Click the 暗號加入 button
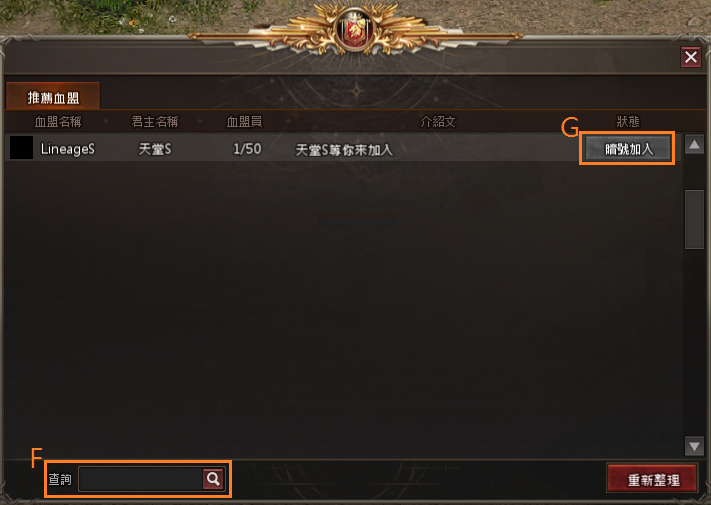The image size is (711, 505). (628, 149)
